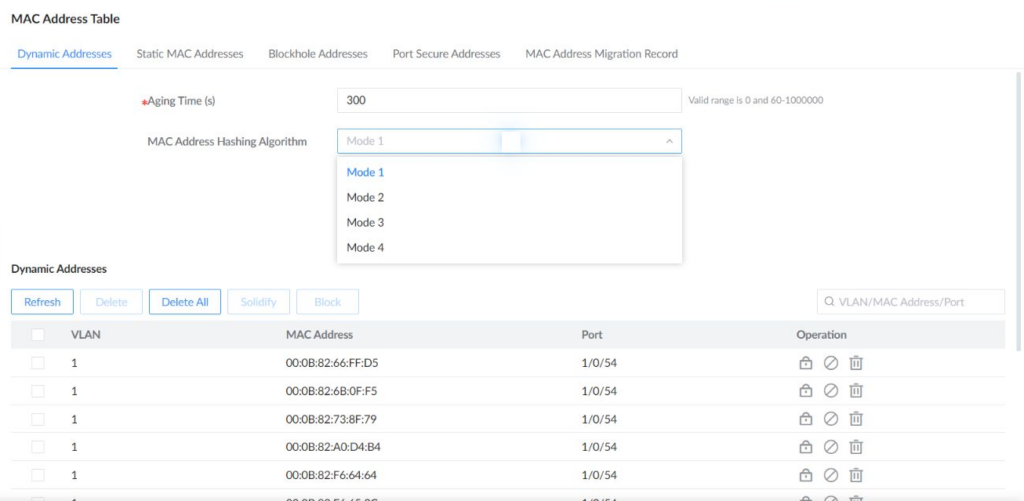Switch to the Dynamic Addresses tab
This screenshot has height=501, width=1024.
(65, 54)
